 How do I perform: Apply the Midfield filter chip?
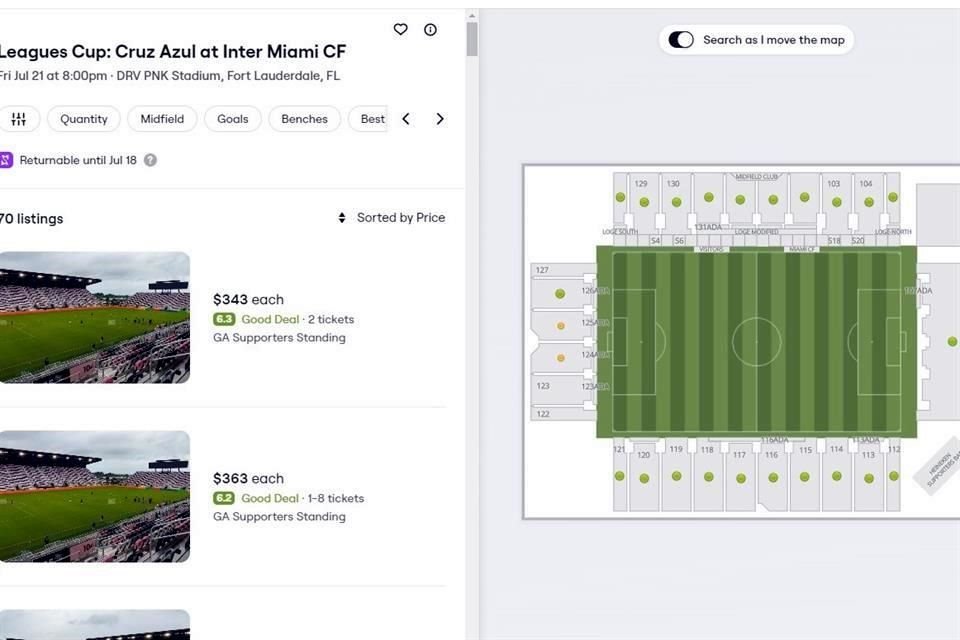tap(162, 119)
